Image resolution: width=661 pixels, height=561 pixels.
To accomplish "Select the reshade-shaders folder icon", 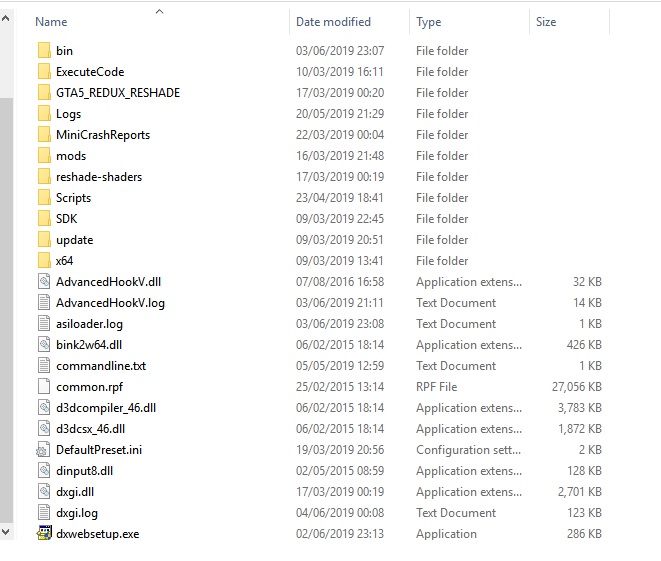I will pyautogui.click(x=44, y=177).
